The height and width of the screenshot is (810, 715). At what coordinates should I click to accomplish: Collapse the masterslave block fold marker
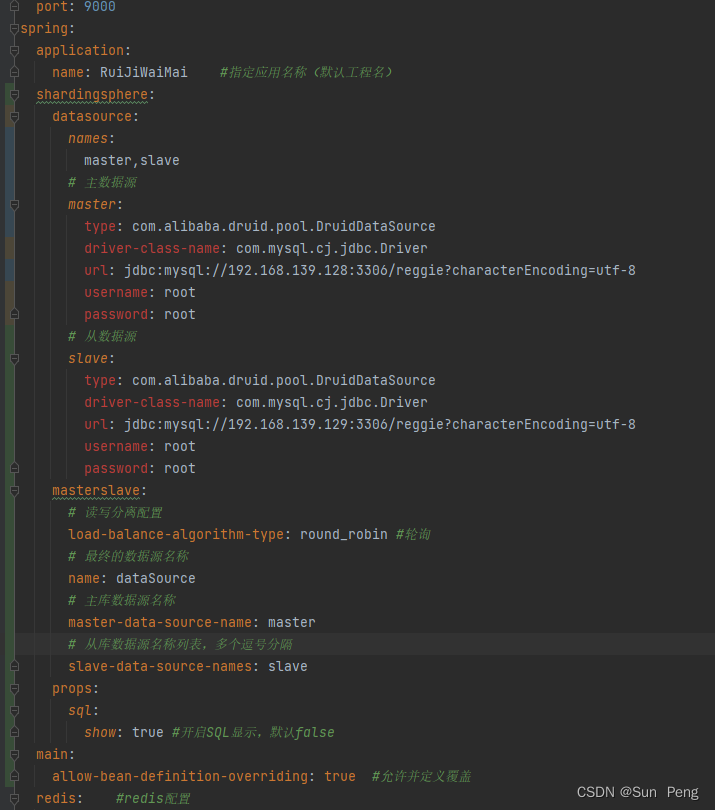pyautogui.click(x=14, y=491)
